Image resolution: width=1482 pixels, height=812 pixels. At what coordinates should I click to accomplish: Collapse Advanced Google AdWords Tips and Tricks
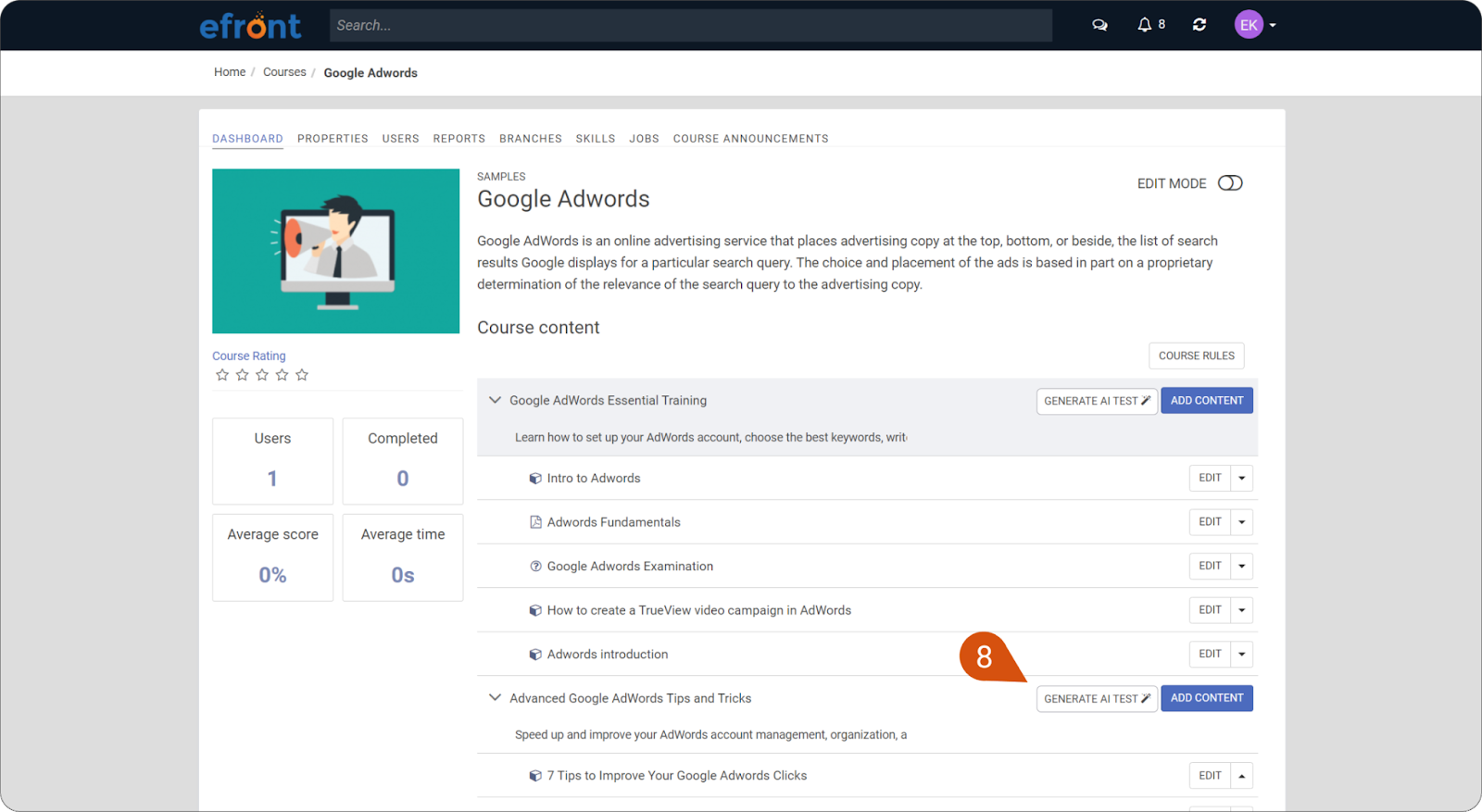495,698
